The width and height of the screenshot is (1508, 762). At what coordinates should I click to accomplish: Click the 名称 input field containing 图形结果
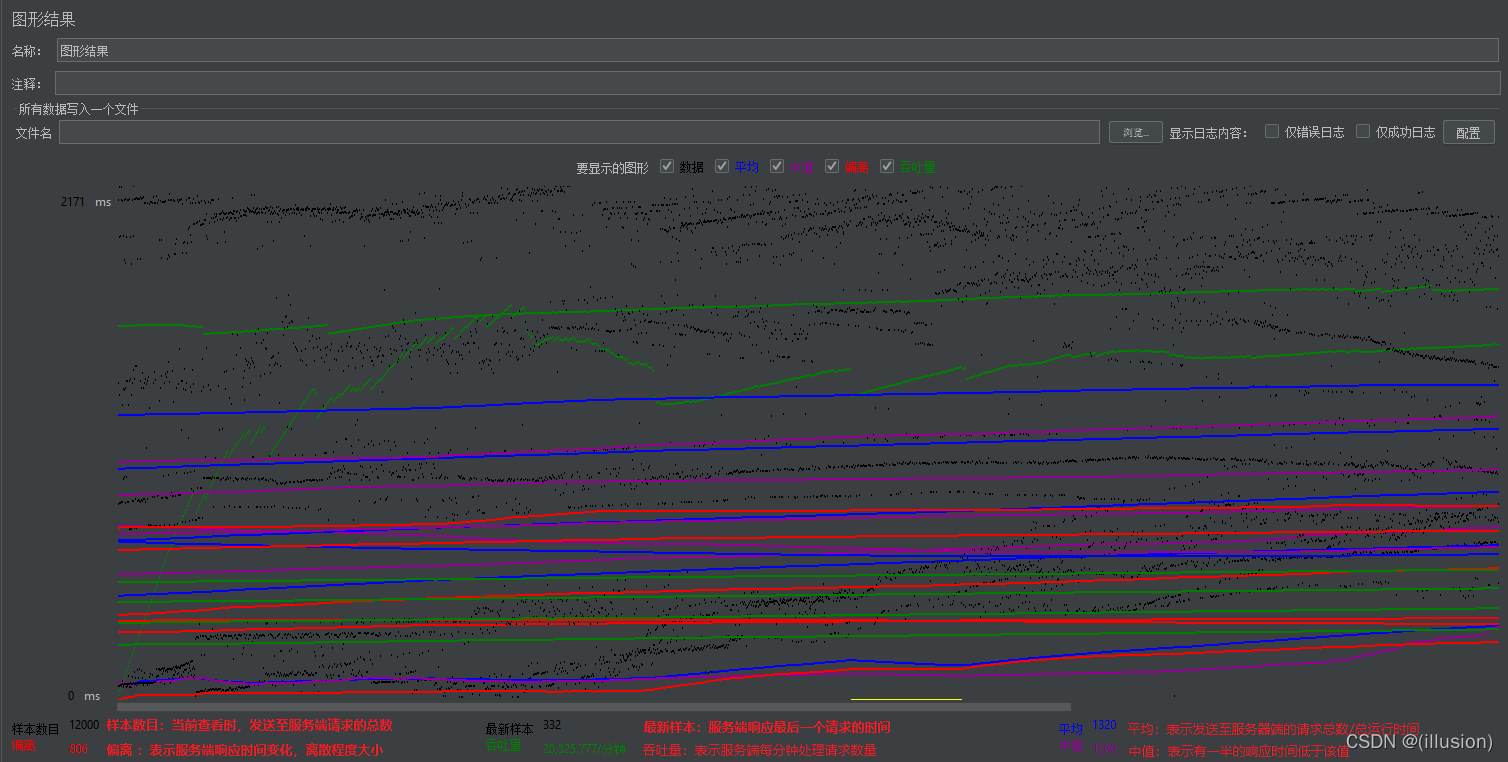pos(777,51)
